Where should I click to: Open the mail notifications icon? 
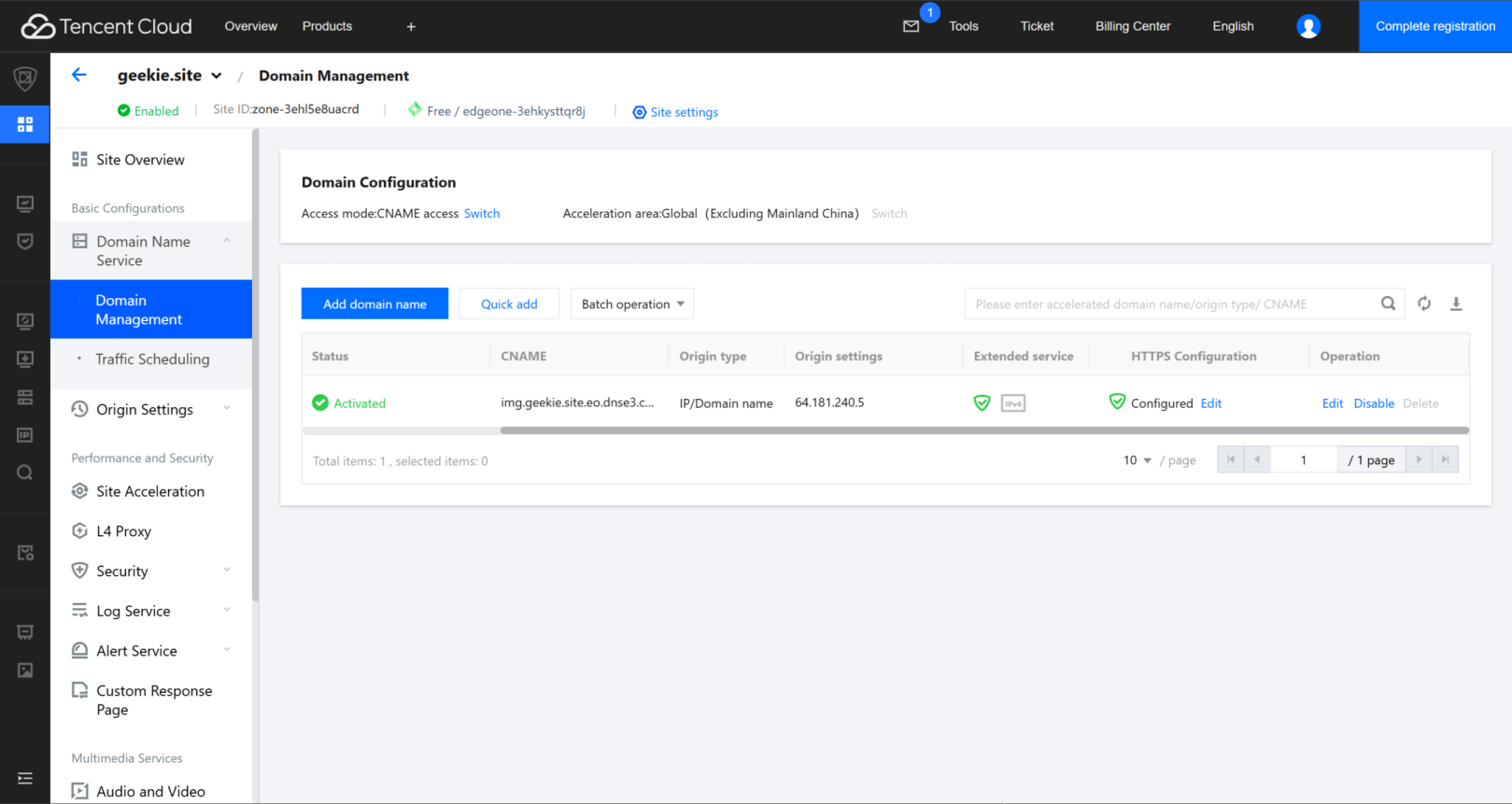pyautogui.click(x=911, y=26)
